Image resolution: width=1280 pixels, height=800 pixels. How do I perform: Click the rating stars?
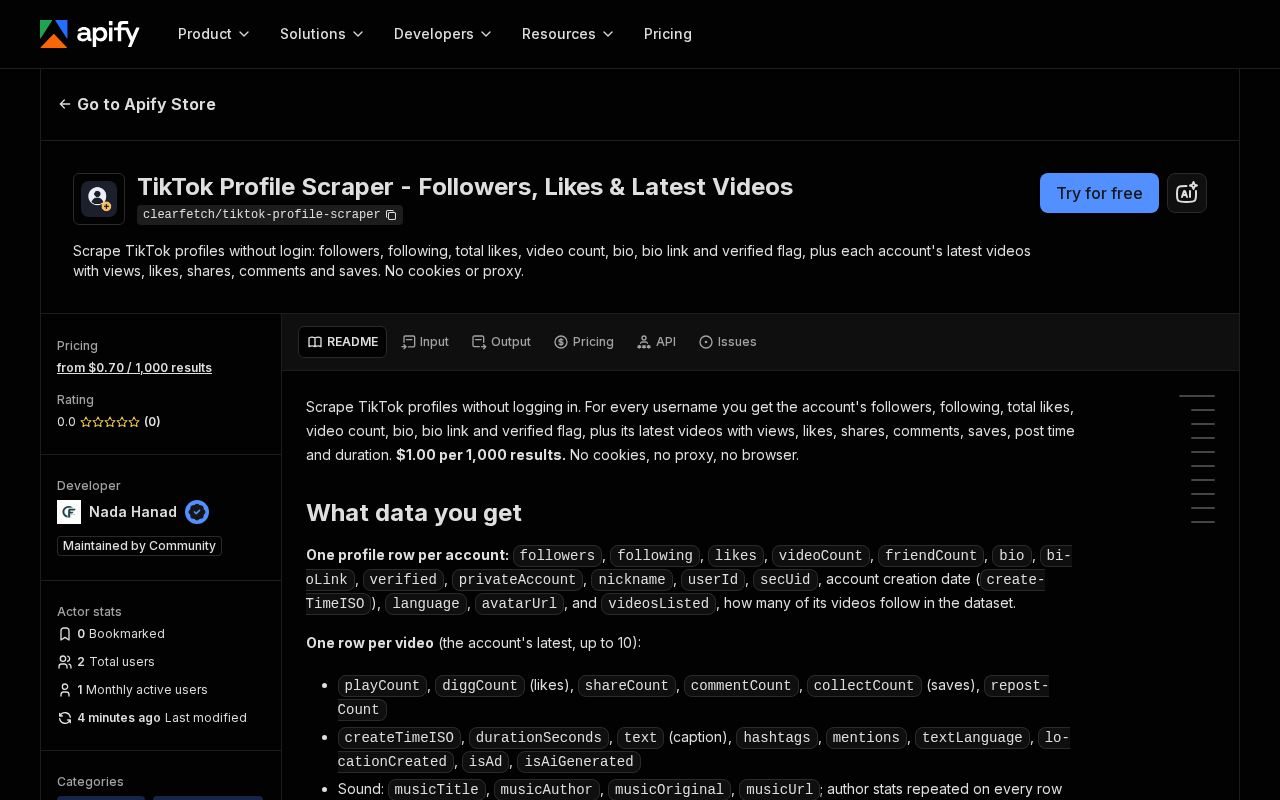(x=110, y=422)
